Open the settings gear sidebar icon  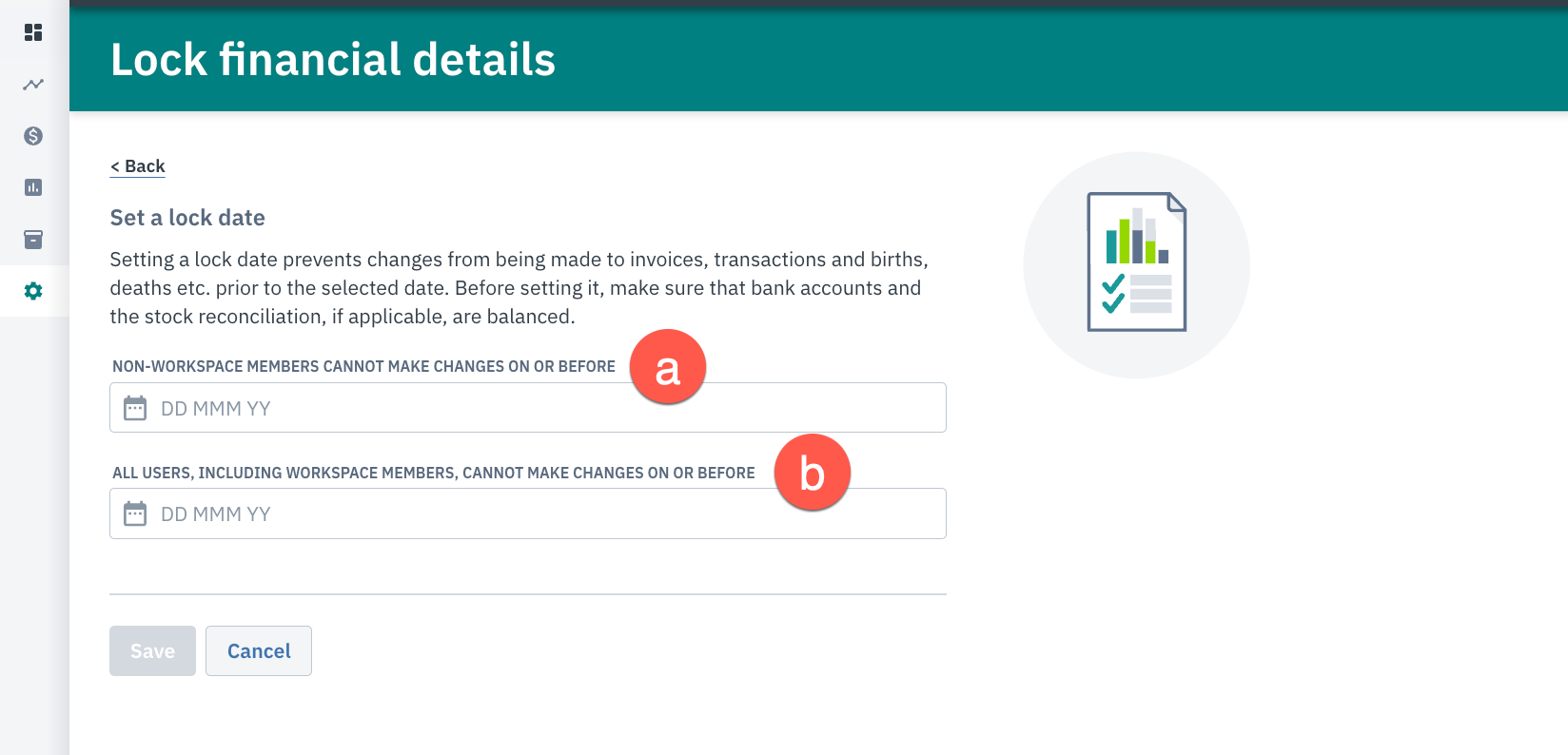33,291
